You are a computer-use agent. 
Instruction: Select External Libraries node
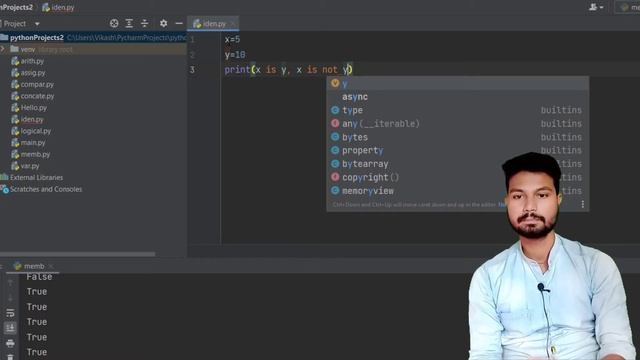pos(36,178)
